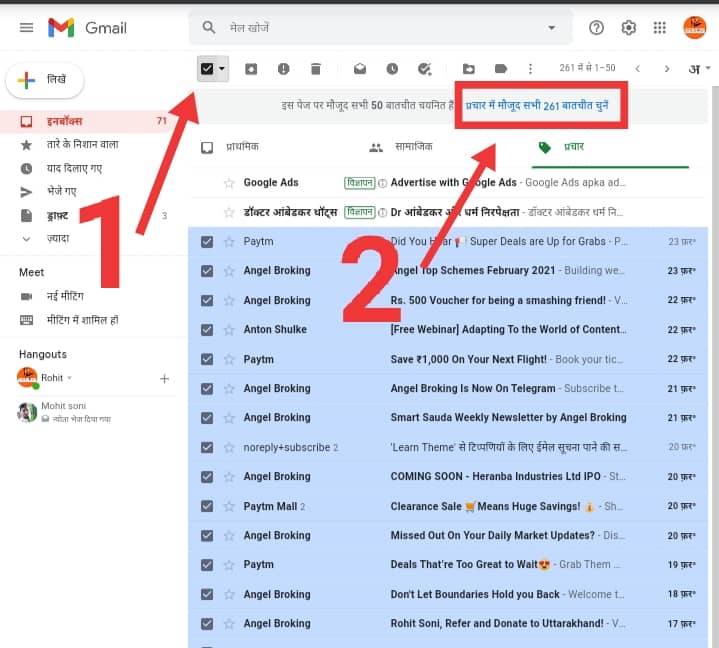The width and height of the screenshot is (719, 648).
Task: Click the मेल खोजें search field
Action: pos(381,28)
